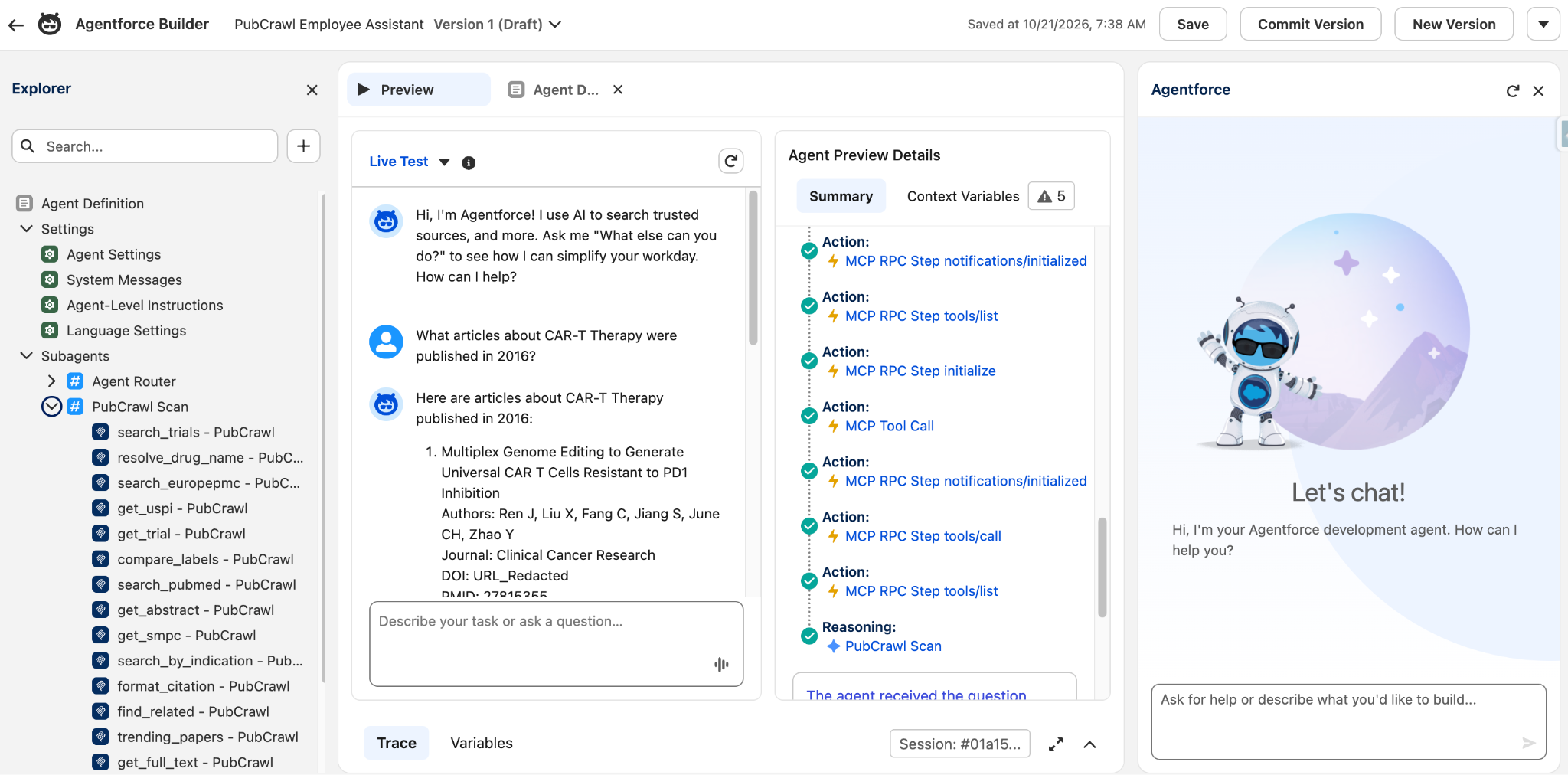Go back using the left arrow
Viewport: 1568px width, 775px height.
tap(16, 25)
